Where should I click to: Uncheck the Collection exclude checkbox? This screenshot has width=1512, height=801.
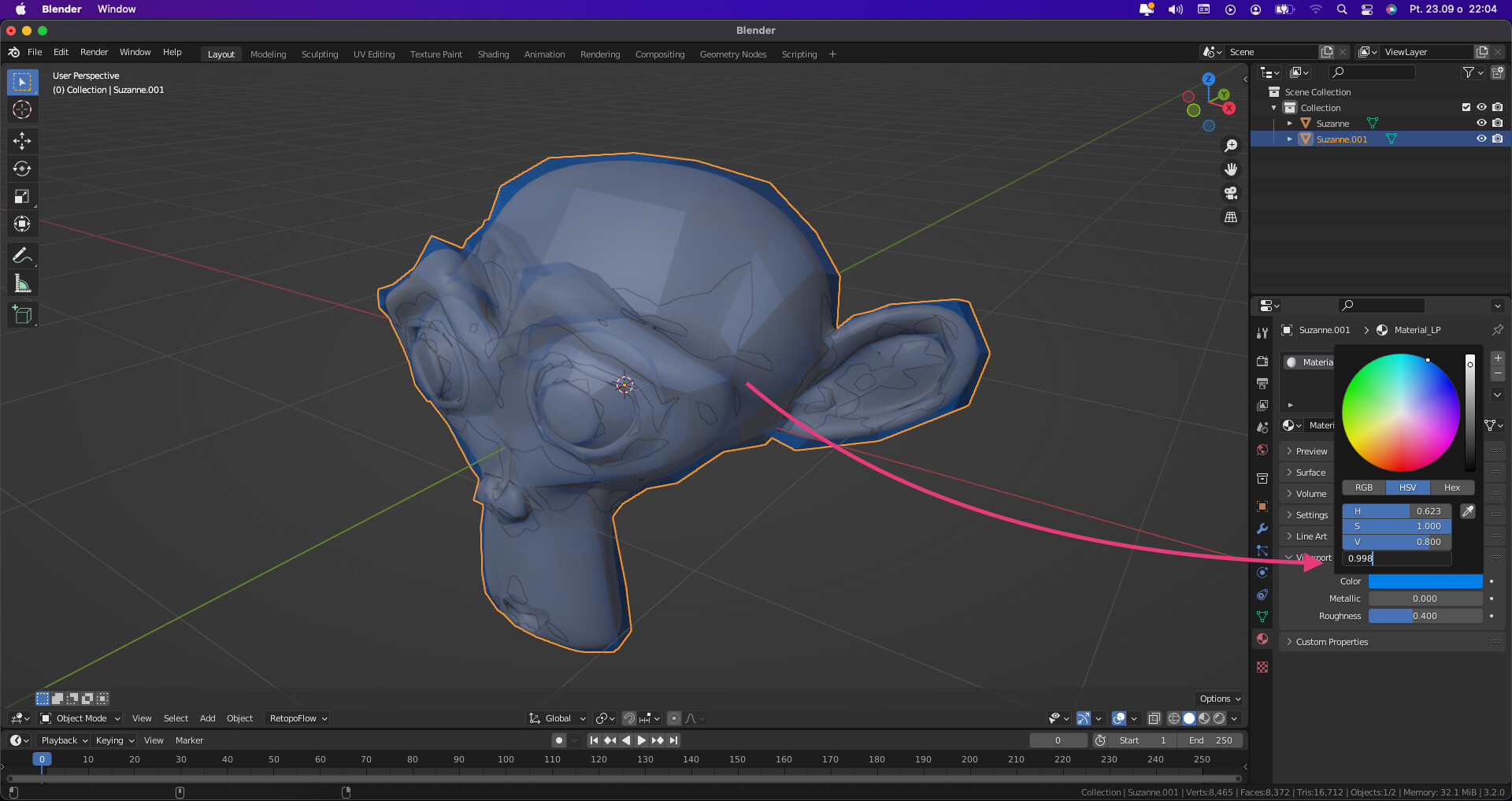1466,107
